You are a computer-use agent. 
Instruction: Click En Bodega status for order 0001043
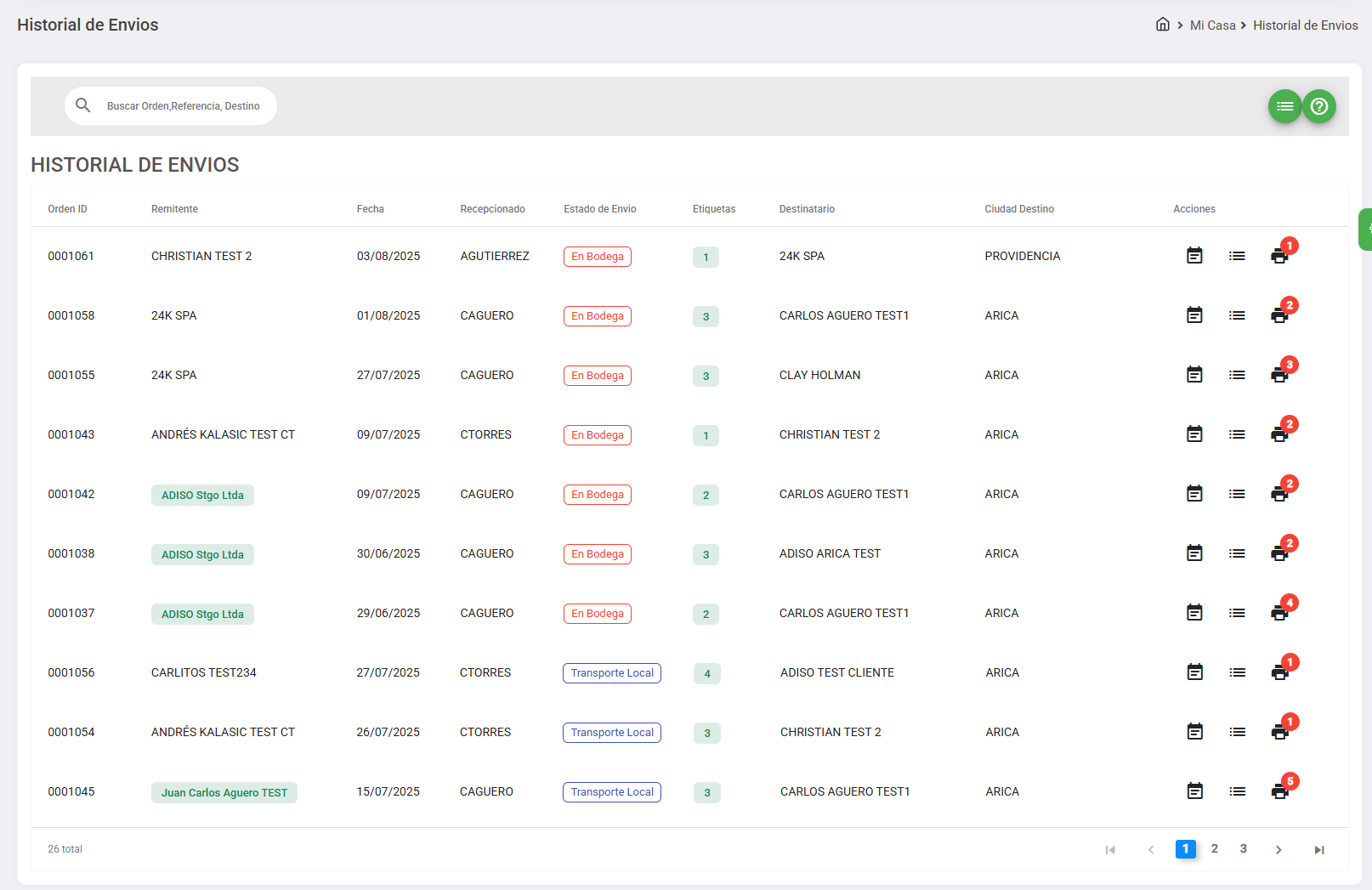tap(597, 435)
